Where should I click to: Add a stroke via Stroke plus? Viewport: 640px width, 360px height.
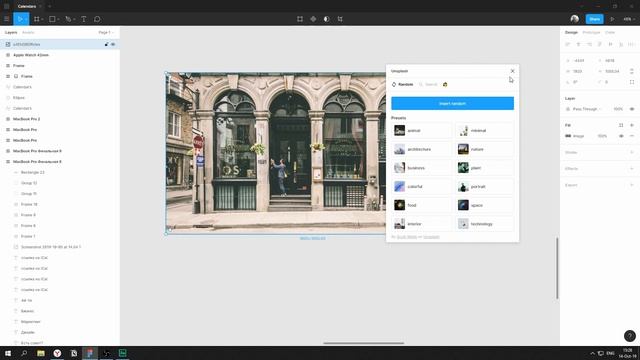click(632, 152)
